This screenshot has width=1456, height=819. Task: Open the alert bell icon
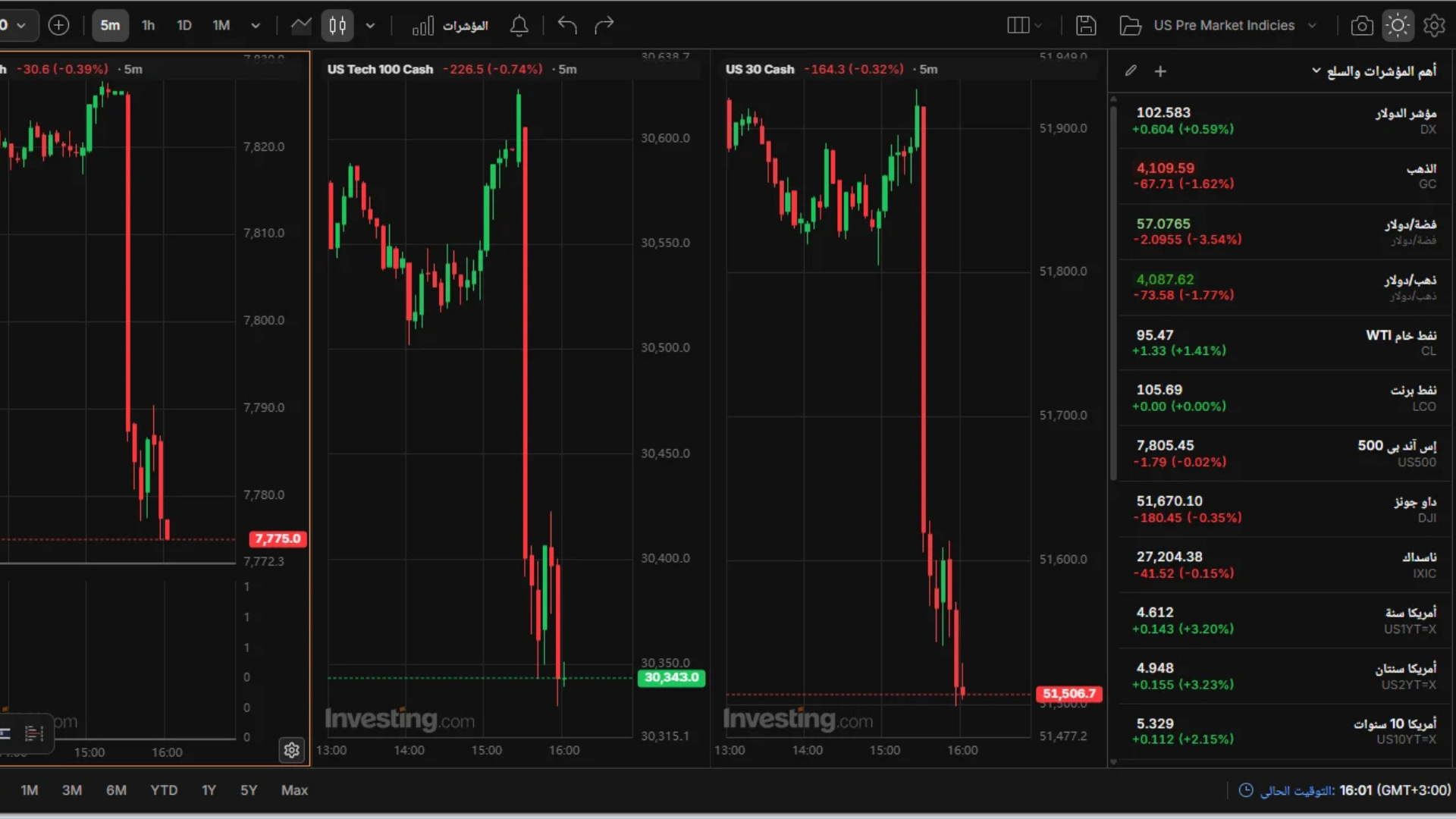[519, 26]
